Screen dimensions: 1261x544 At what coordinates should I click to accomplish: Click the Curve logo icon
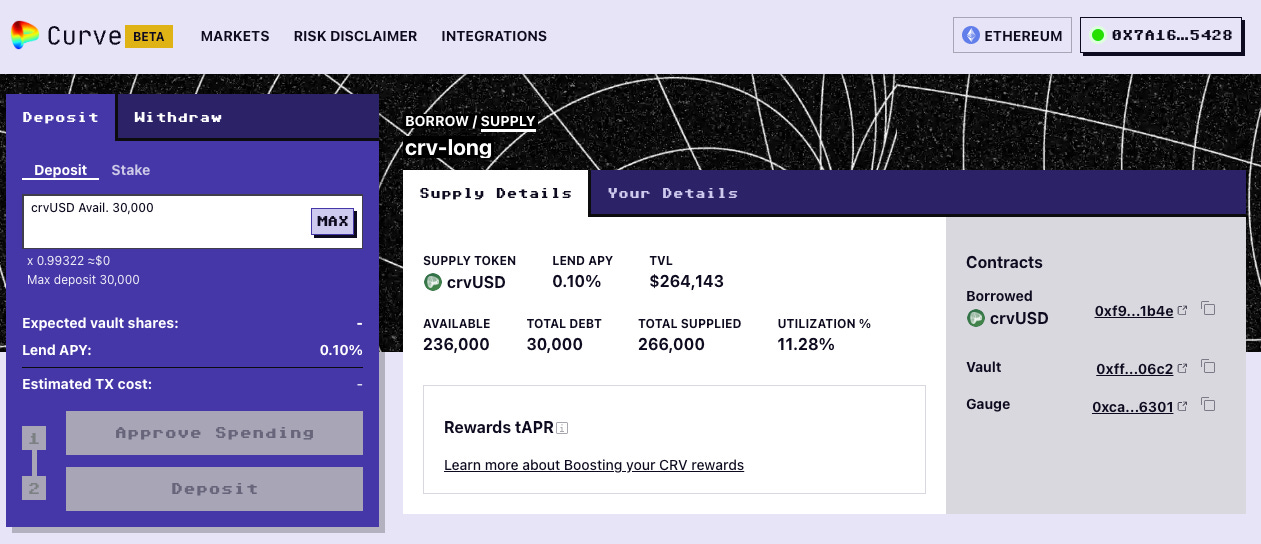(25, 36)
